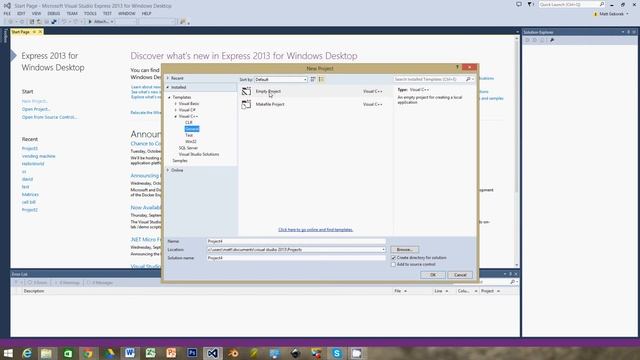Image resolution: width=640 pixels, height=360 pixels.
Task: Open Internet Explorer from the taskbar
Action: 27,353
